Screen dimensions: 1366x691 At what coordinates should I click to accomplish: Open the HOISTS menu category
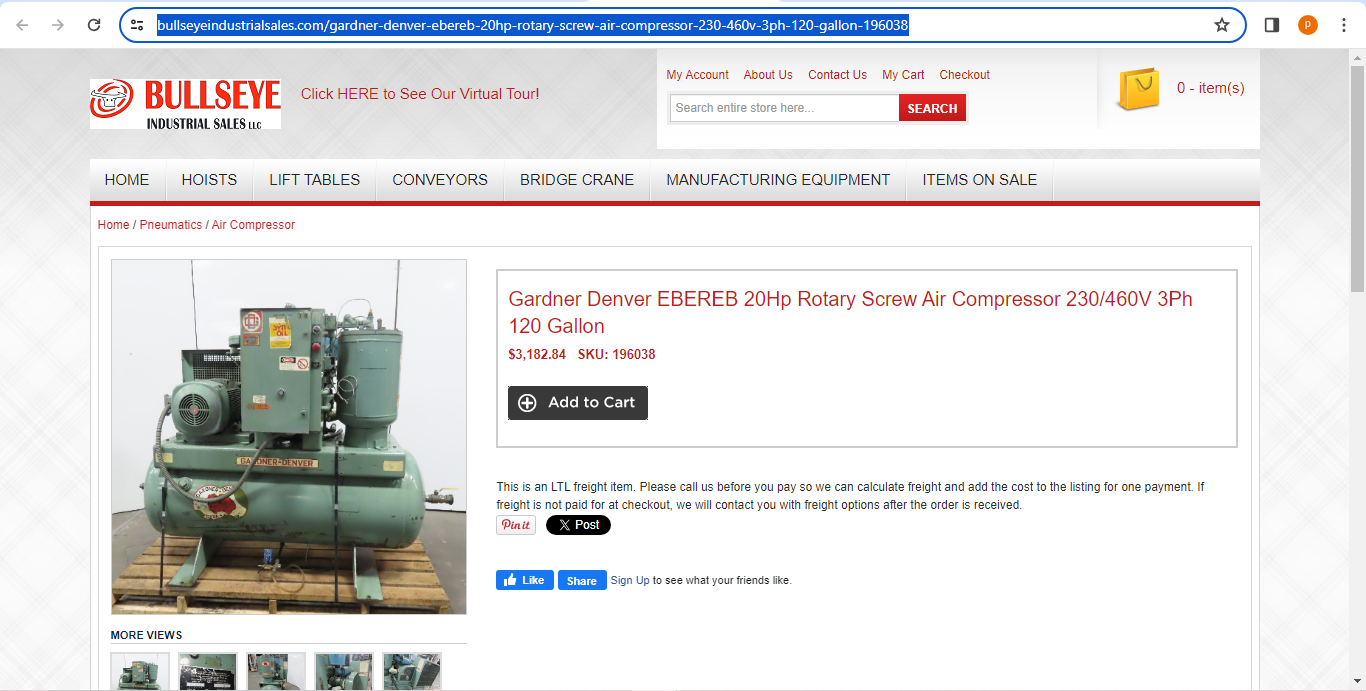(x=209, y=180)
